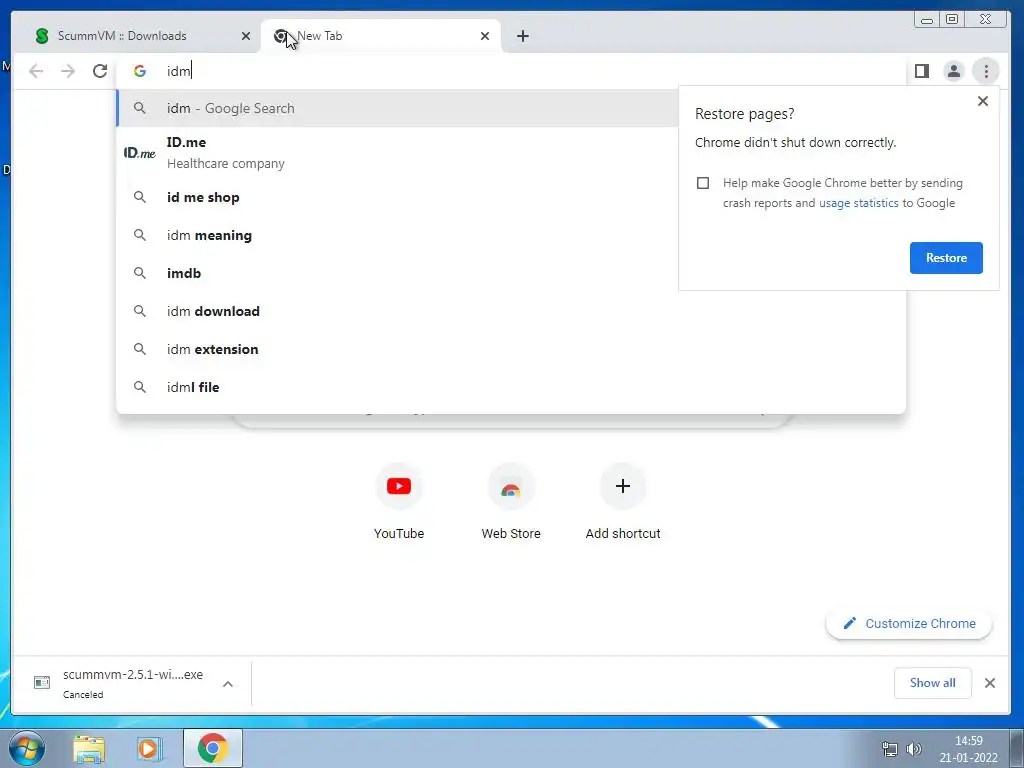
Task: Click the network tray icon
Action: 889,749
